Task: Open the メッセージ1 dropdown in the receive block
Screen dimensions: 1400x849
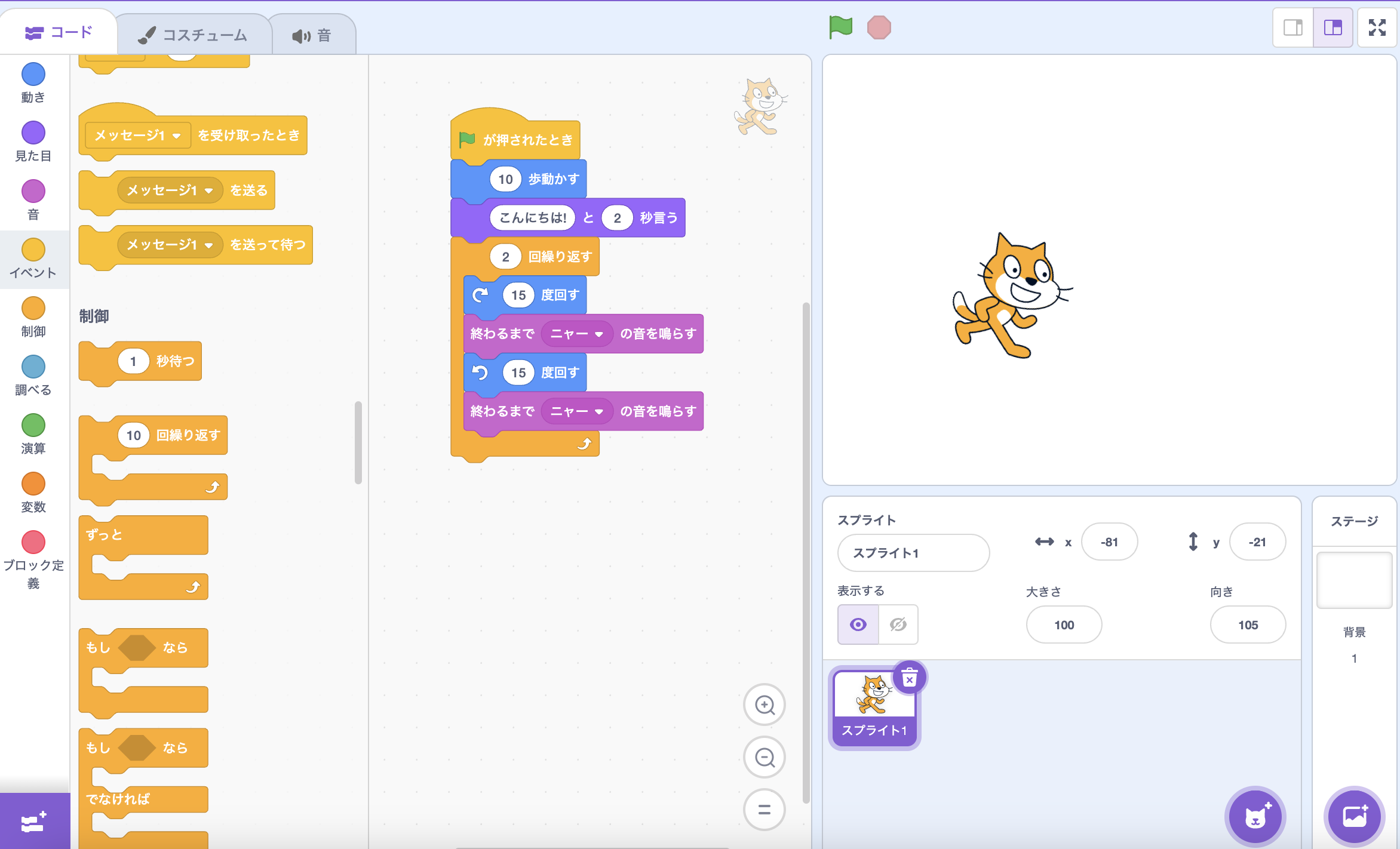Action: pos(177,136)
